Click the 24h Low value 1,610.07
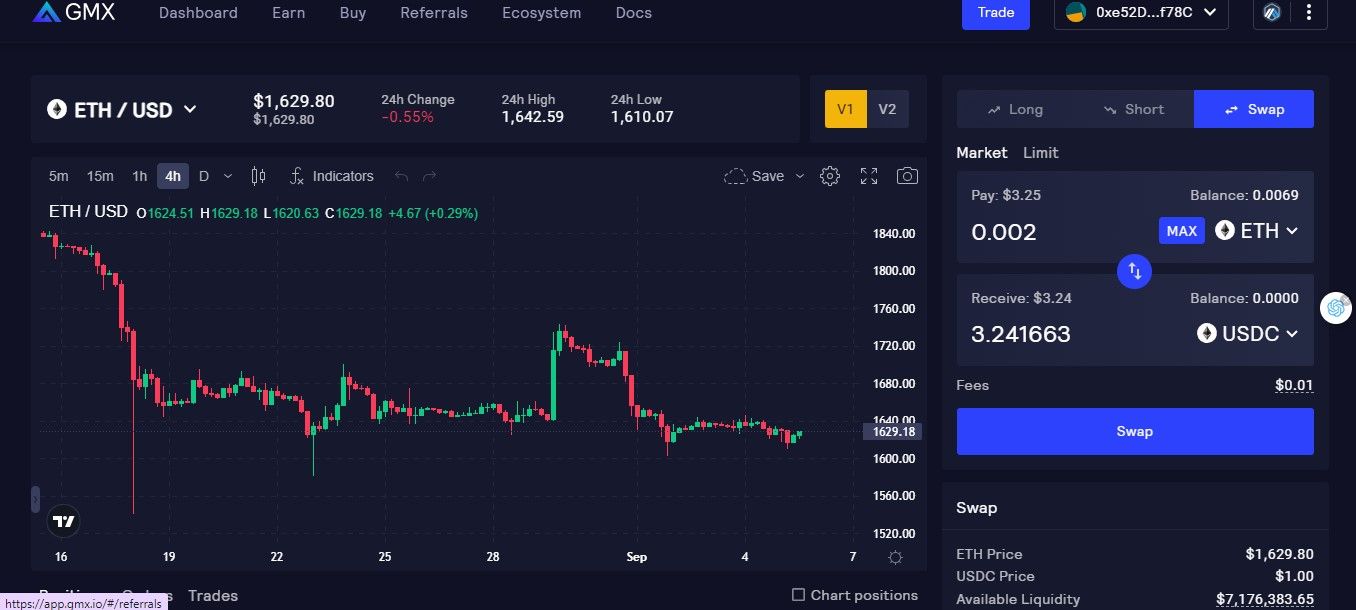 pyautogui.click(x=642, y=117)
